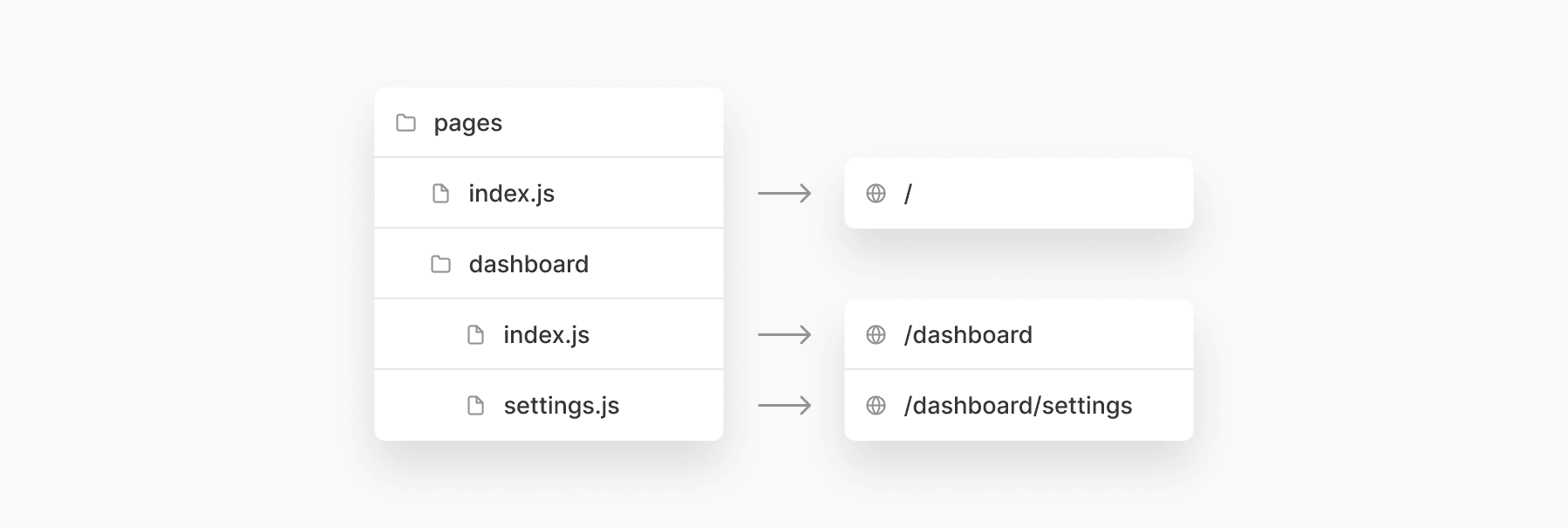Image resolution: width=1568 pixels, height=528 pixels.
Task: Click the arrow pointing to root route
Action: [x=785, y=193]
